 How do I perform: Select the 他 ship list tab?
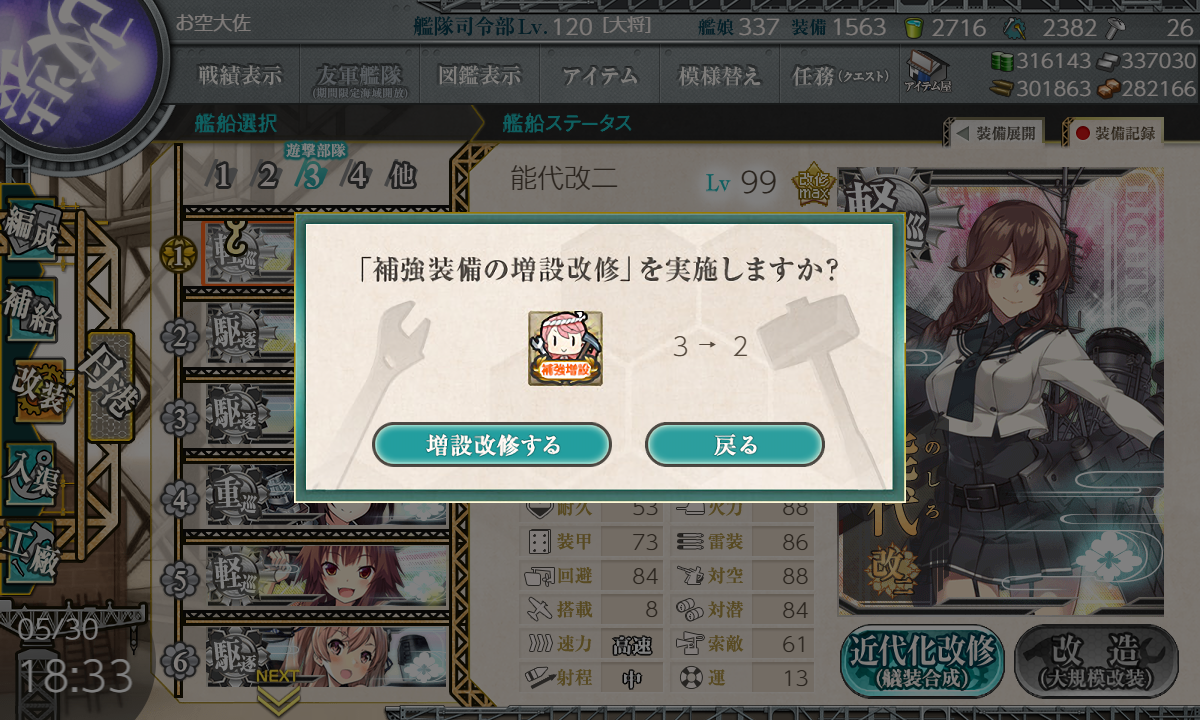click(x=401, y=177)
